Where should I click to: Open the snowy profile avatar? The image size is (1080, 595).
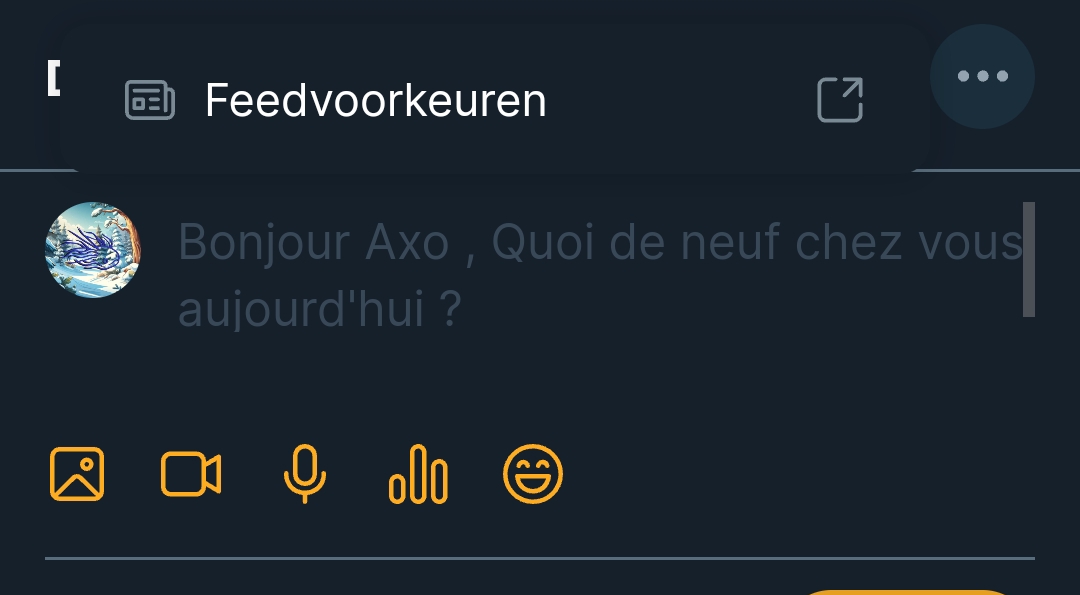tap(93, 250)
